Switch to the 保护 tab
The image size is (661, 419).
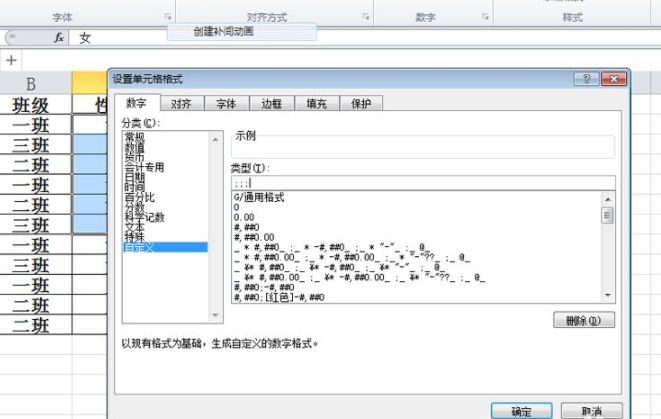click(361, 104)
